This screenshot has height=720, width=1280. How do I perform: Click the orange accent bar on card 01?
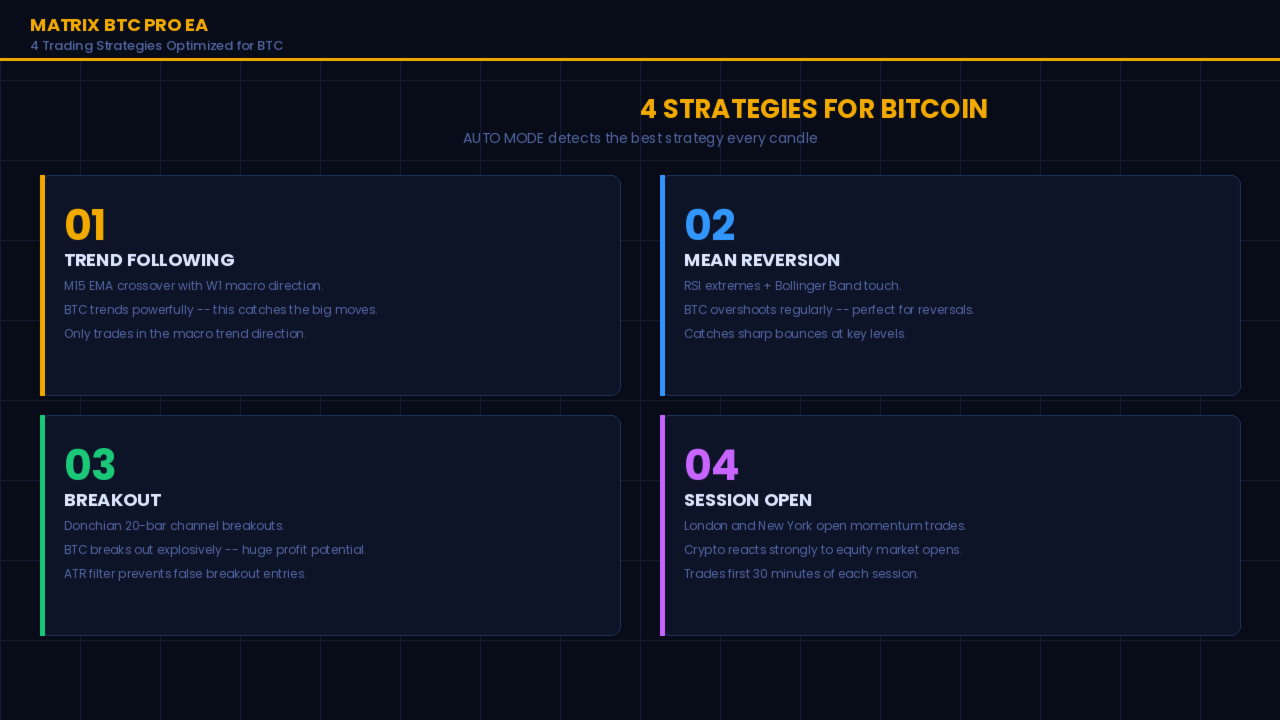click(x=42, y=285)
